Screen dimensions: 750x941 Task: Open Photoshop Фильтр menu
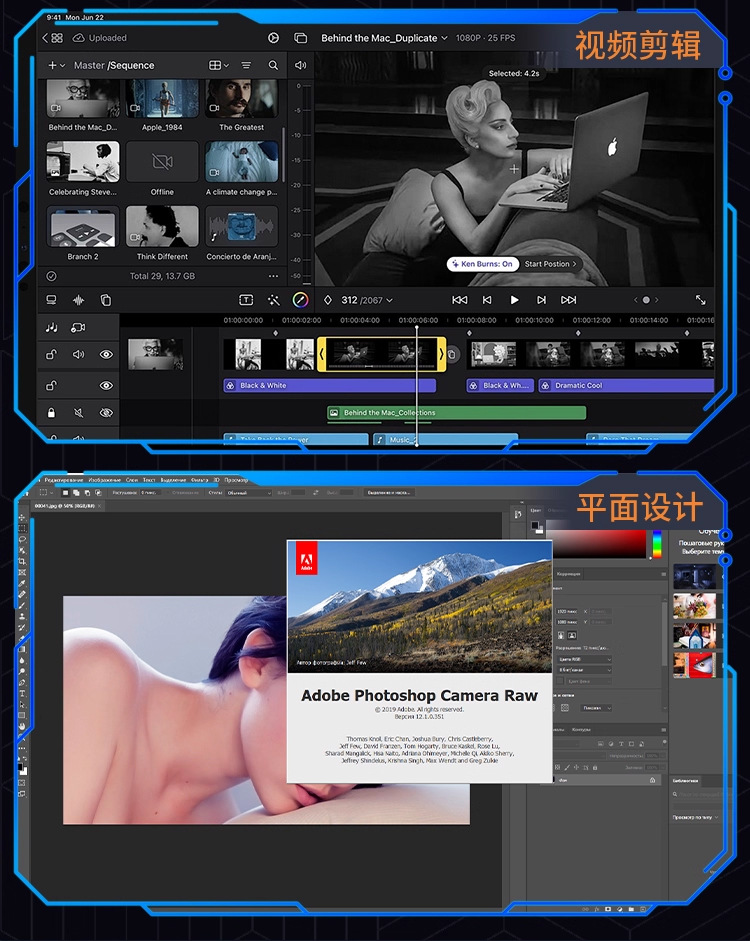click(200, 480)
